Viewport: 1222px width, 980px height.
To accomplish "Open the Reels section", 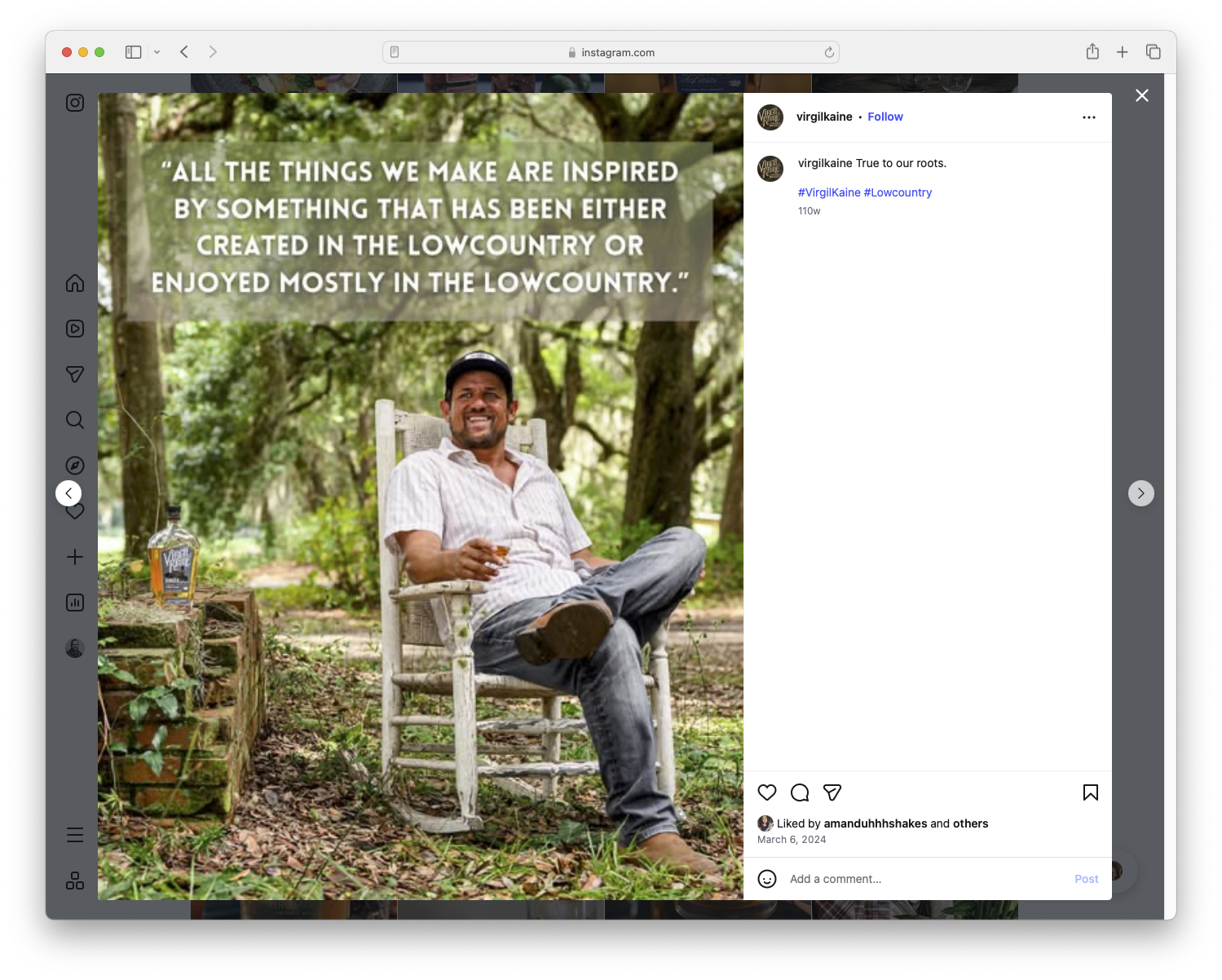I will pos(74,328).
